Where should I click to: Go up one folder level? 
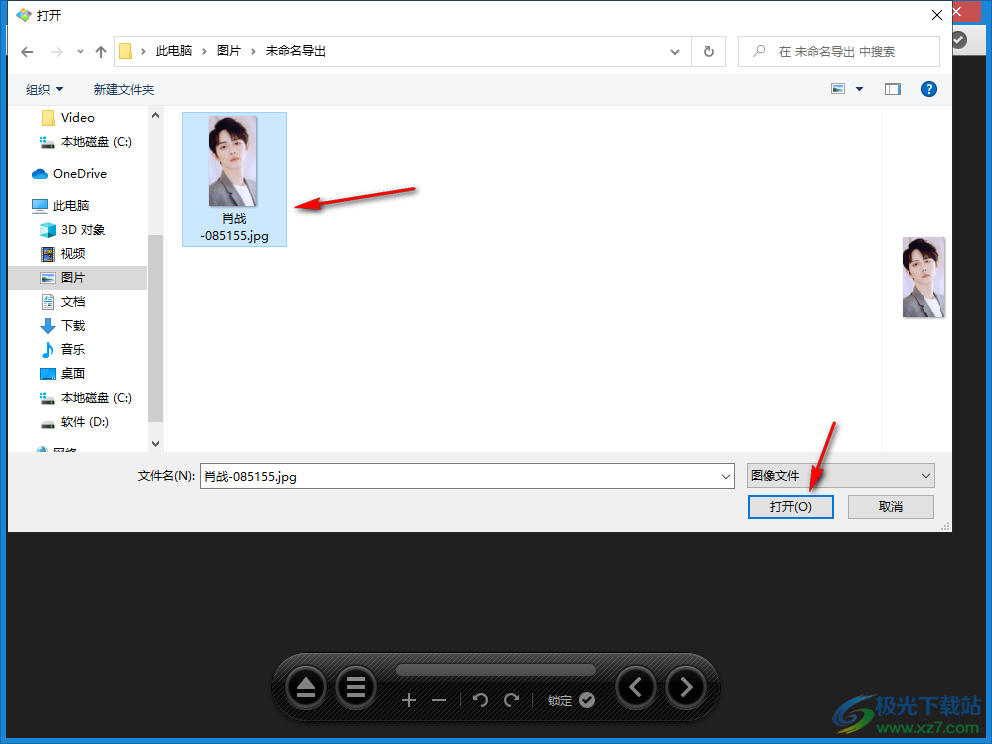point(101,52)
